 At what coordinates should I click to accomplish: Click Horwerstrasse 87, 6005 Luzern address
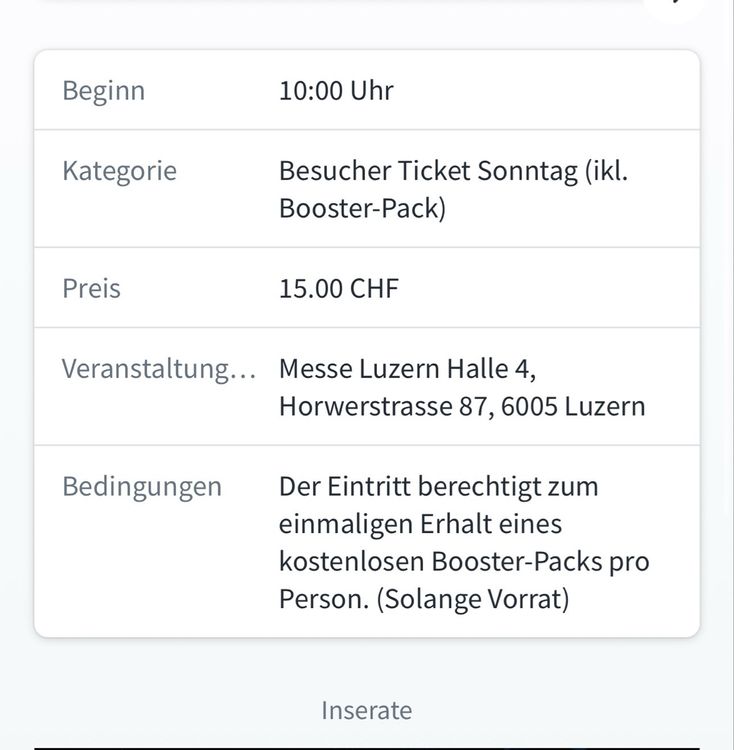[462, 407]
